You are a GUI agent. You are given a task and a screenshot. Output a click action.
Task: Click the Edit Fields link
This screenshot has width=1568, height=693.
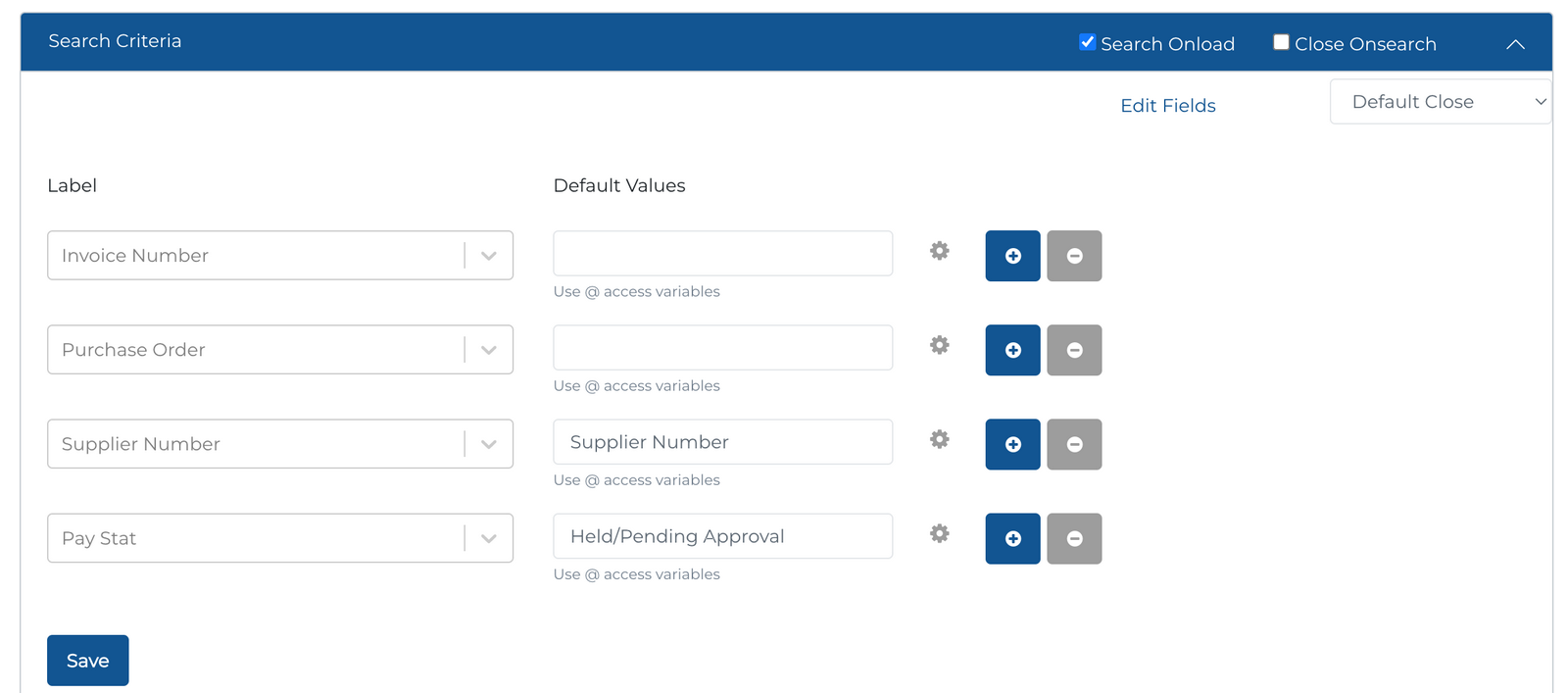[x=1167, y=106]
